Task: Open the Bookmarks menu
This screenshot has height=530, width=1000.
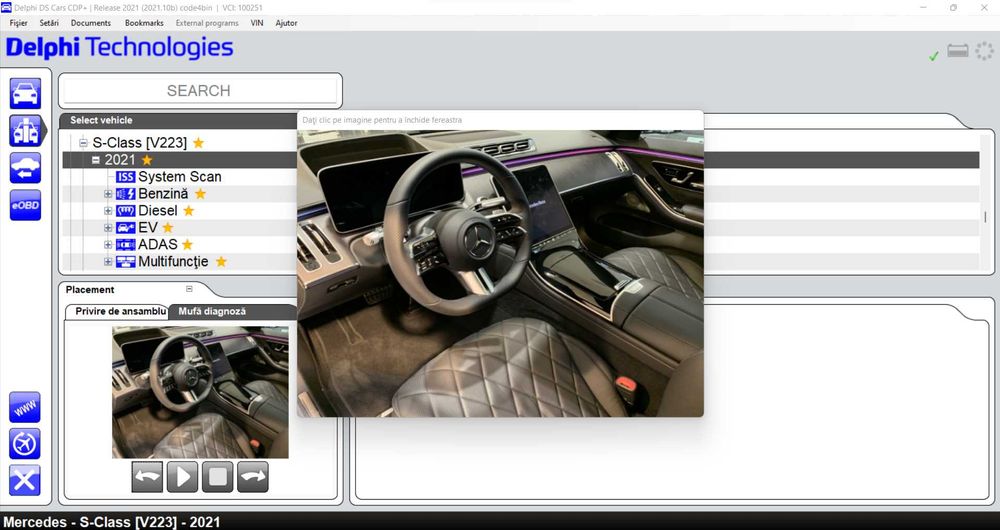Action: click(x=144, y=23)
